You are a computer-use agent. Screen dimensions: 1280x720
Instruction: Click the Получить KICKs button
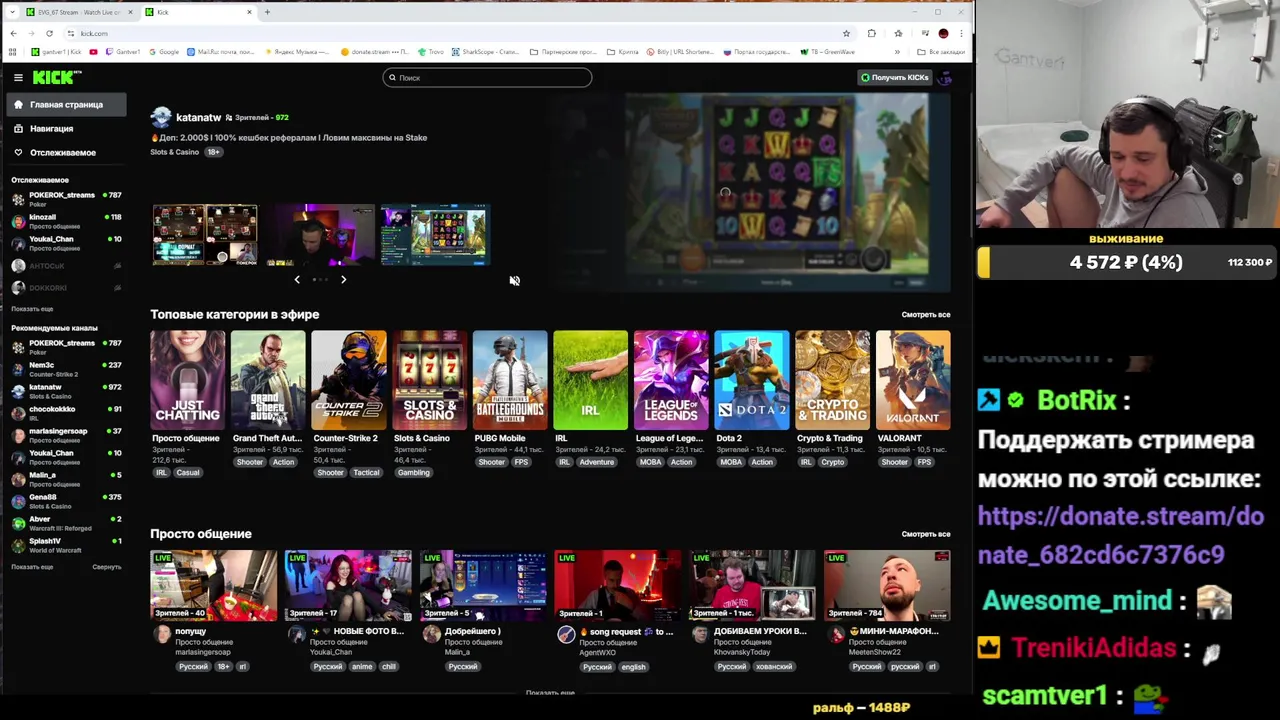[x=895, y=77]
